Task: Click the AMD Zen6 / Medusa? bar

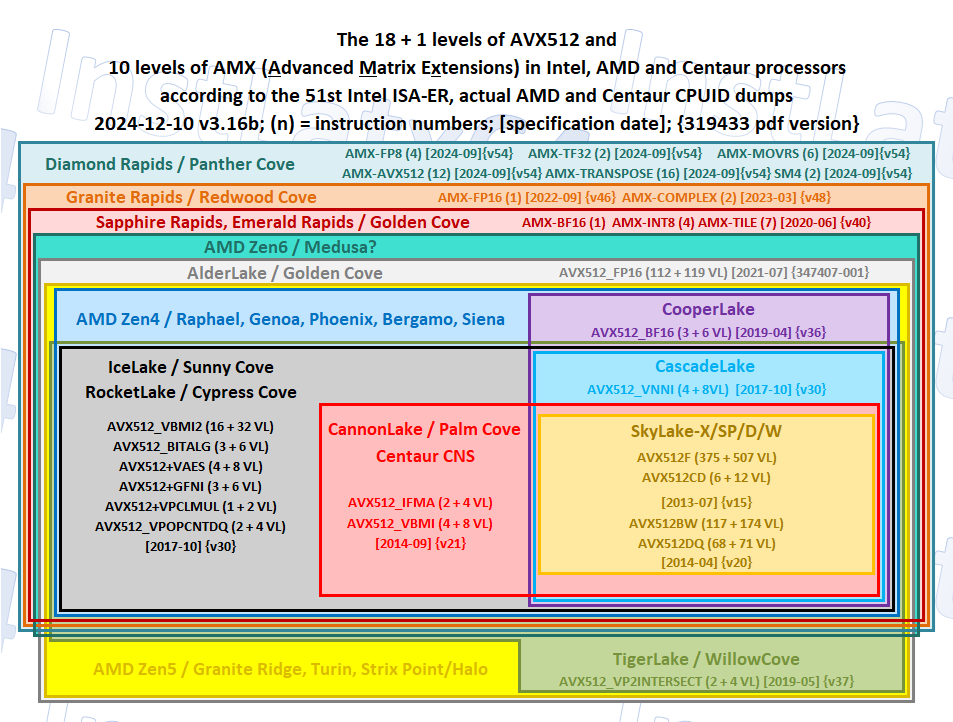Action: tap(290, 247)
